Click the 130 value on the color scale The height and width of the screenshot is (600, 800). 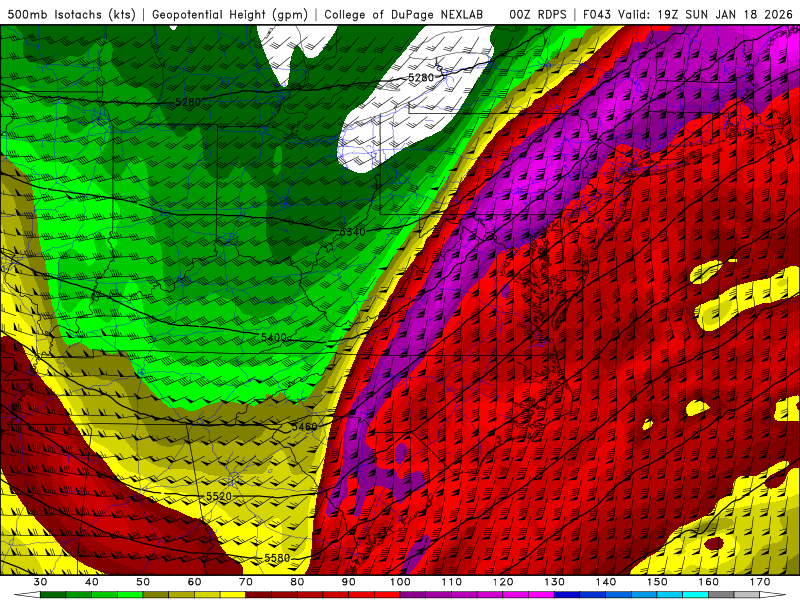click(x=554, y=582)
